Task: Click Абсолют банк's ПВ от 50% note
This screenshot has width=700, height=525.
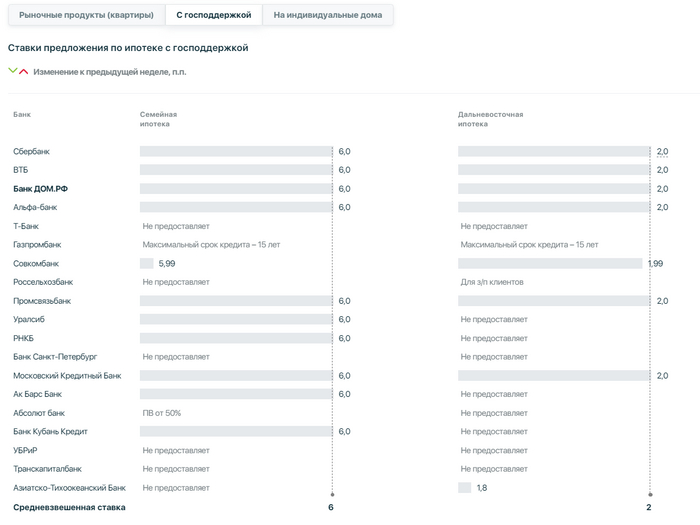Action: (162, 413)
